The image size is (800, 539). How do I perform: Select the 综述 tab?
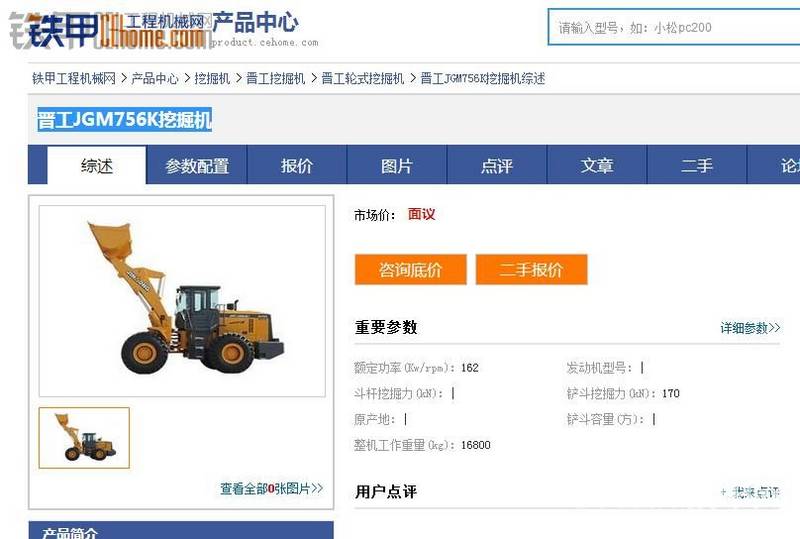[x=96, y=165]
